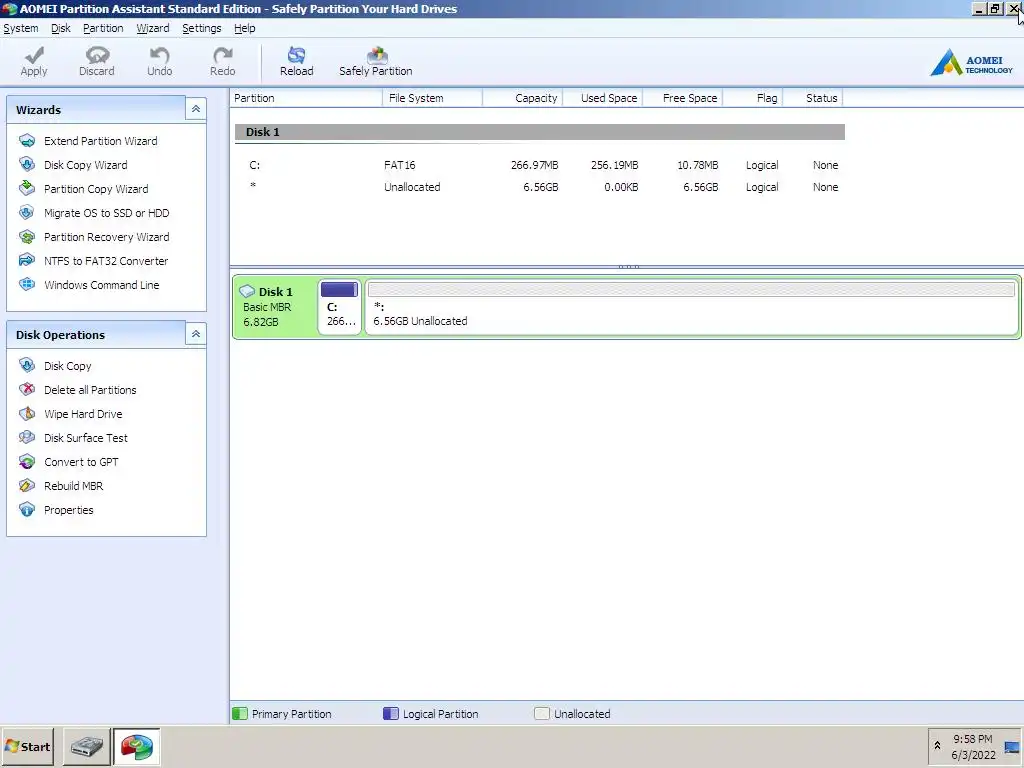Viewport: 1024px width, 768px height.
Task: Collapse the Wizards panel
Action: (x=195, y=109)
